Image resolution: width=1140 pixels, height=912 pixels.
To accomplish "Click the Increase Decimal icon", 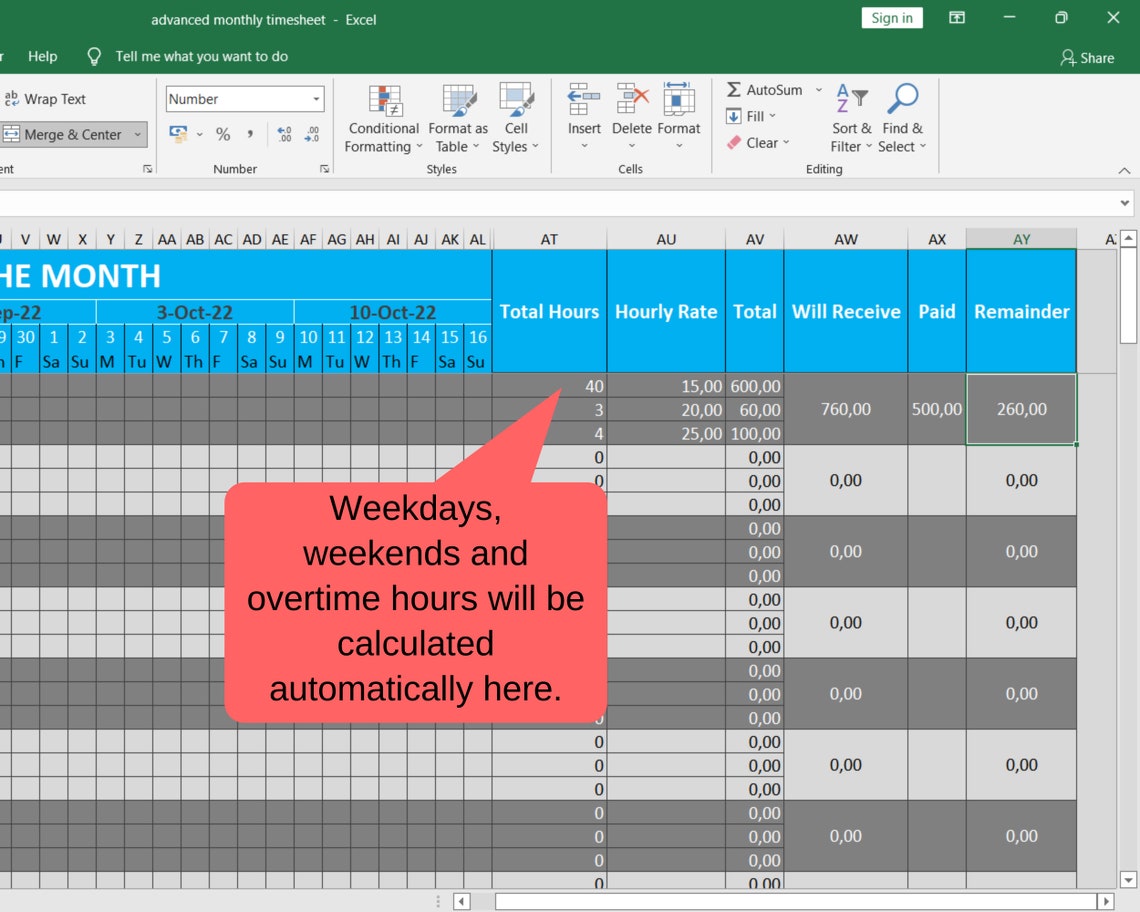I will coord(285,132).
